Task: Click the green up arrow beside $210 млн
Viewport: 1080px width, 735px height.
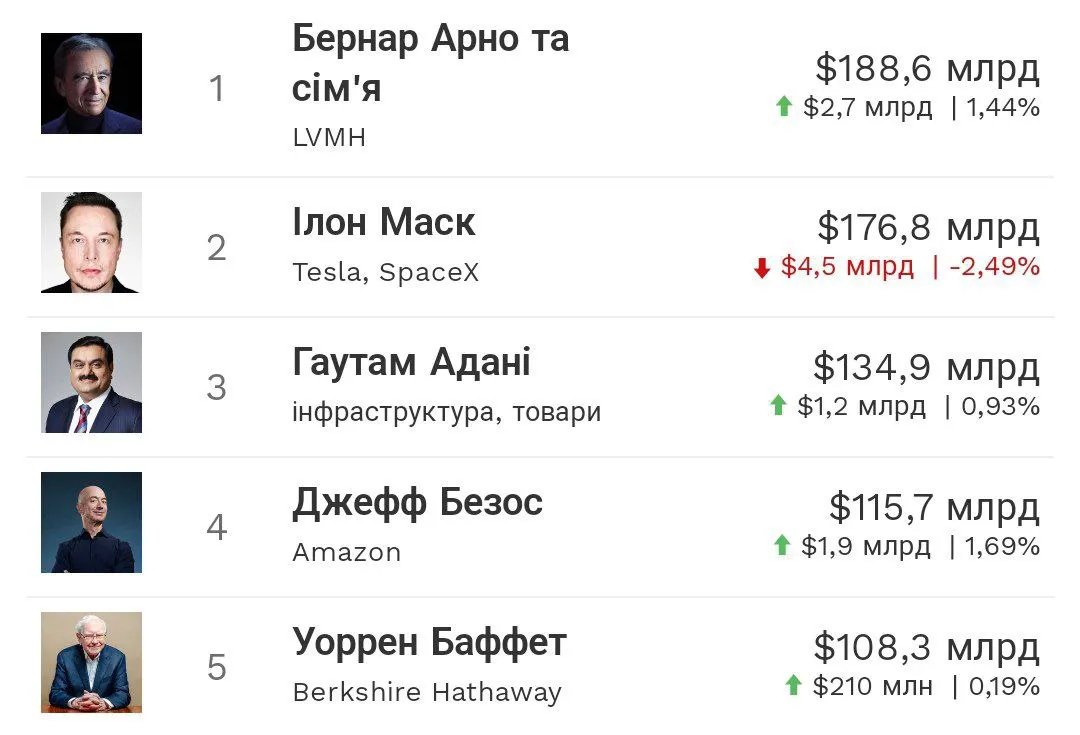Action: click(793, 685)
